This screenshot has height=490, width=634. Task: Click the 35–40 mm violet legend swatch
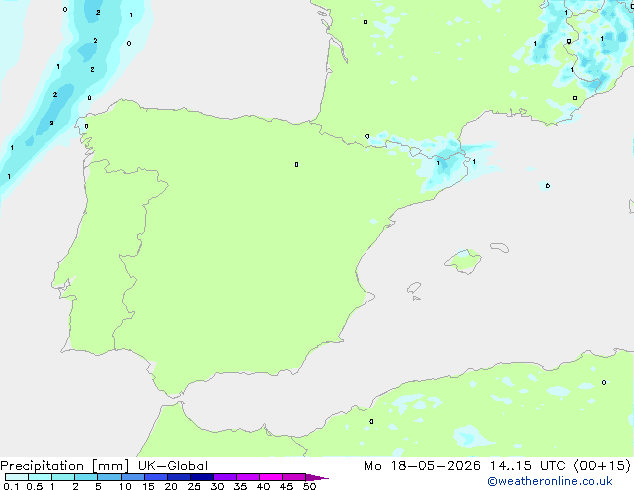point(248,477)
